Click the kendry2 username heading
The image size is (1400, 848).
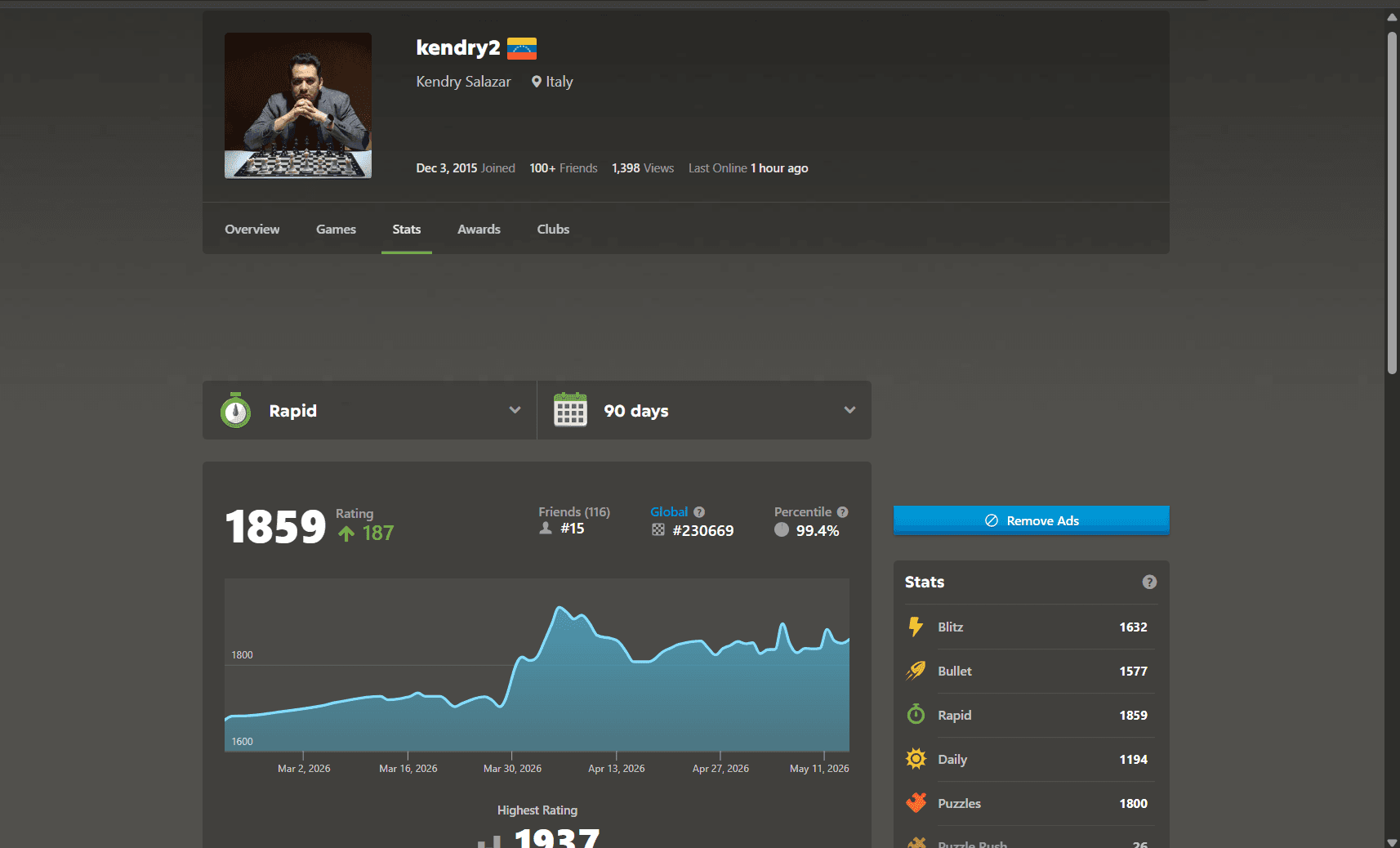[x=458, y=47]
